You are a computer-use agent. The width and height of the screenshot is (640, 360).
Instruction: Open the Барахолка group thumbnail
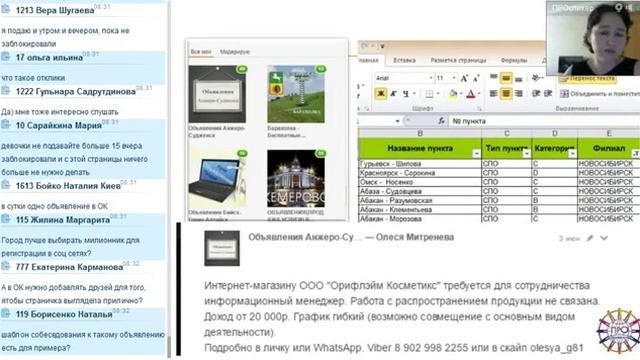[296, 94]
